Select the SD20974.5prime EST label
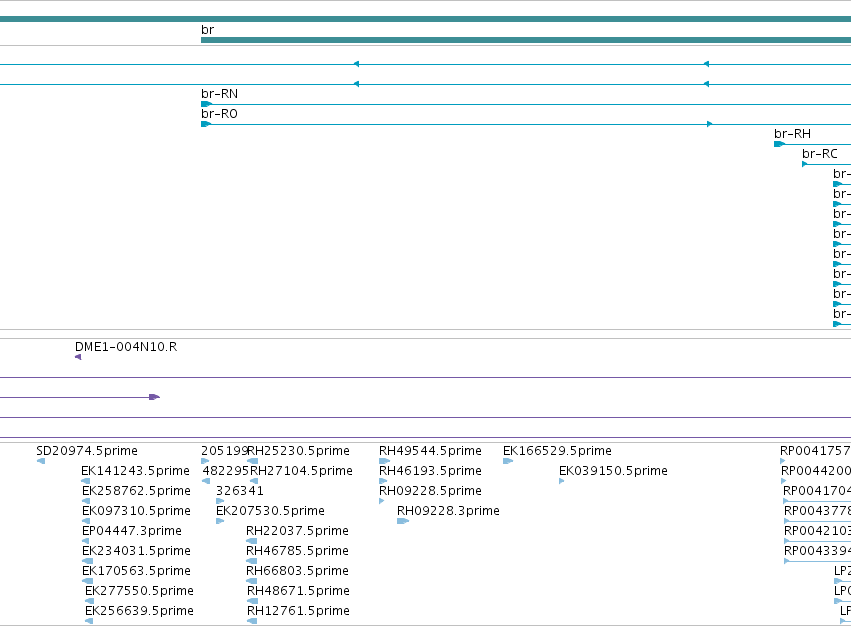The width and height of the screenshot is (851, 626). coord(87,451)
